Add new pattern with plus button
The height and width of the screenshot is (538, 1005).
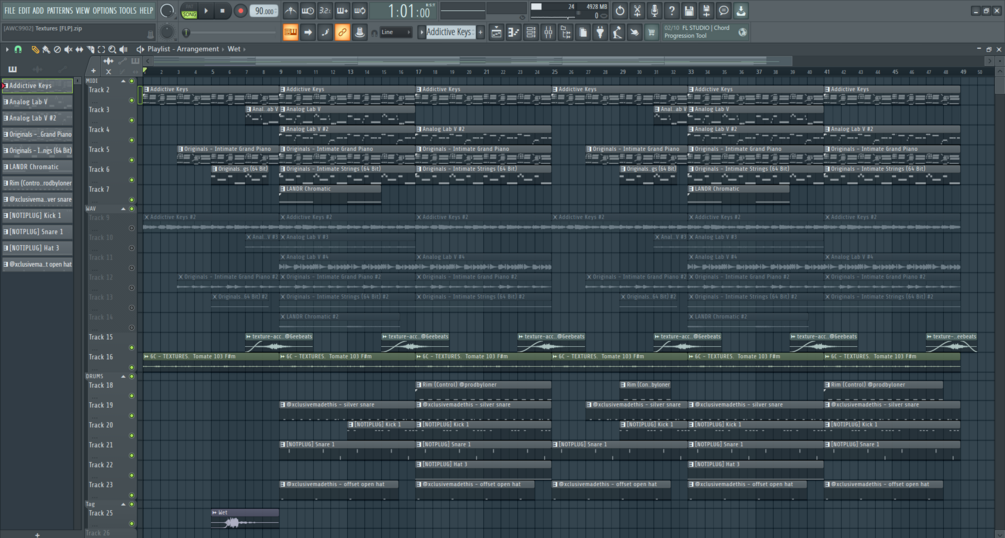click(480, 32)
